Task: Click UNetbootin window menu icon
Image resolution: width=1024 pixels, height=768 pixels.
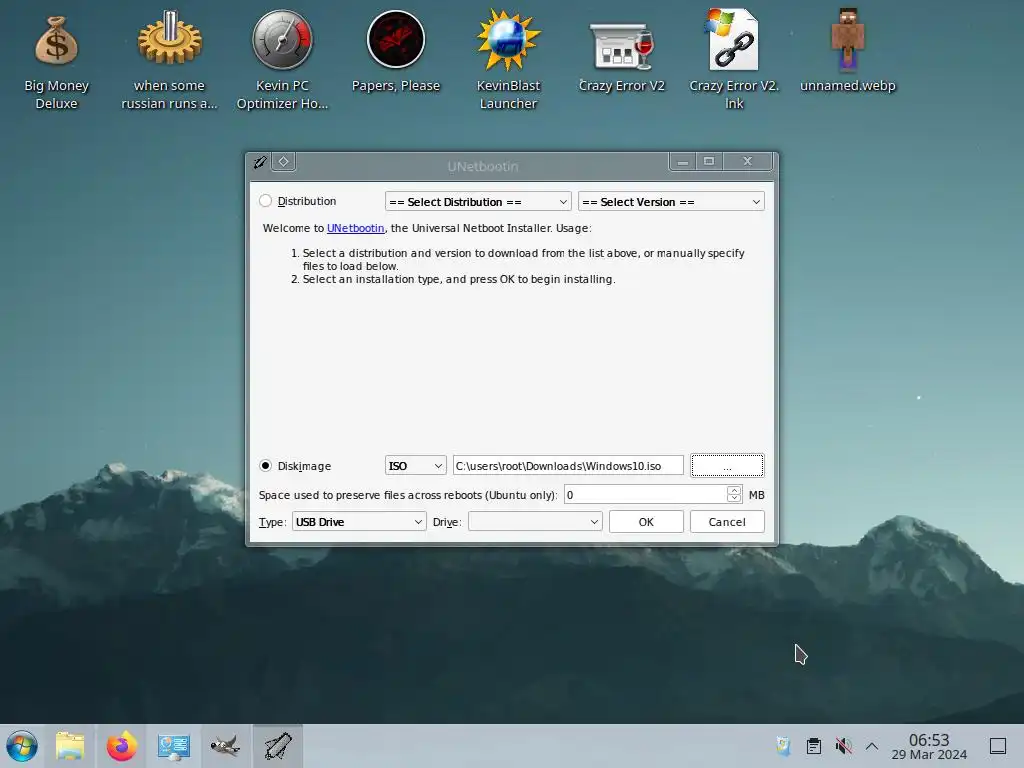Action: coord(260,162)
